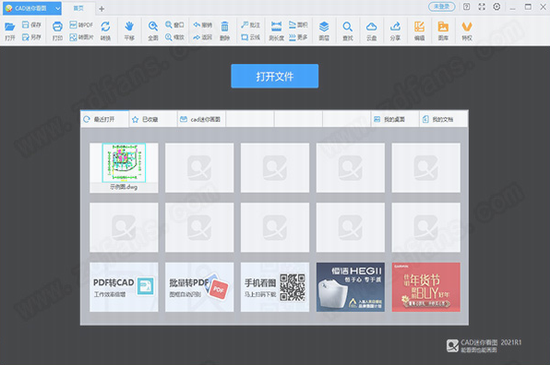Open the cad迷你看图 folder tab
This screenshot has width=550, height=365.
pos(202,119)
